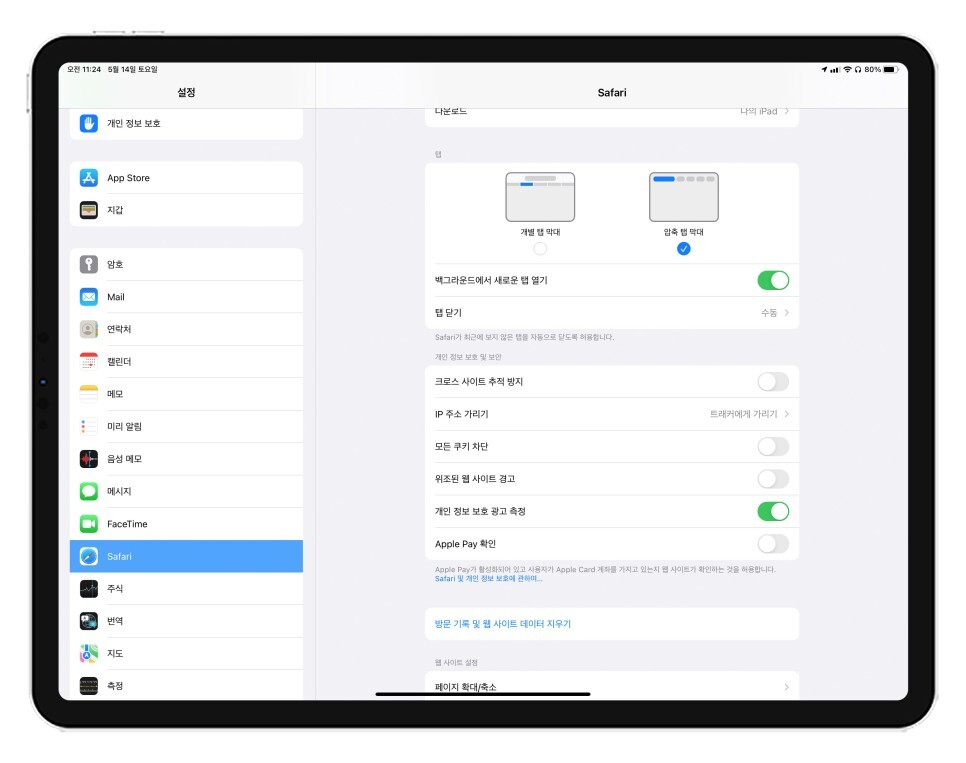Open the Mail envelope icon

[x=89, y=297]
